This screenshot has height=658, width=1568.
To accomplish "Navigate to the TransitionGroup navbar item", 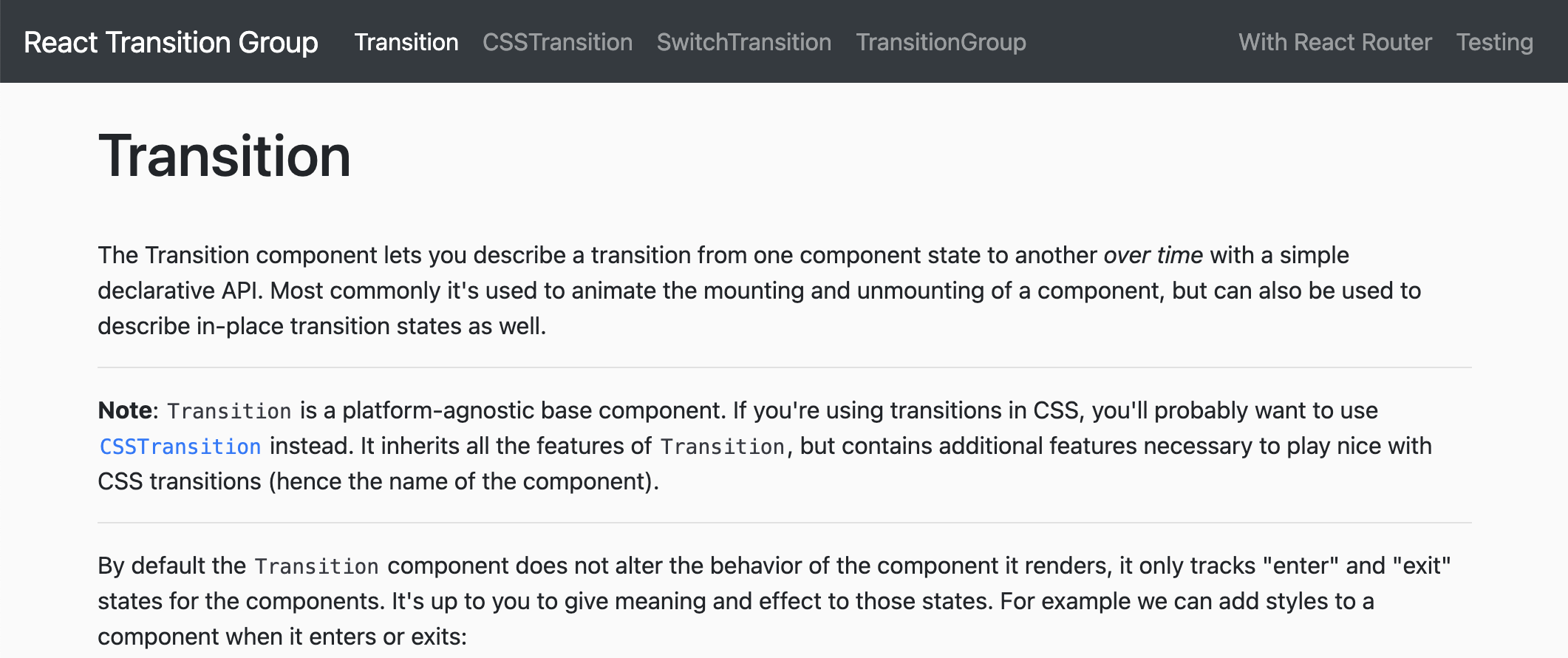I will coord(941,42).
